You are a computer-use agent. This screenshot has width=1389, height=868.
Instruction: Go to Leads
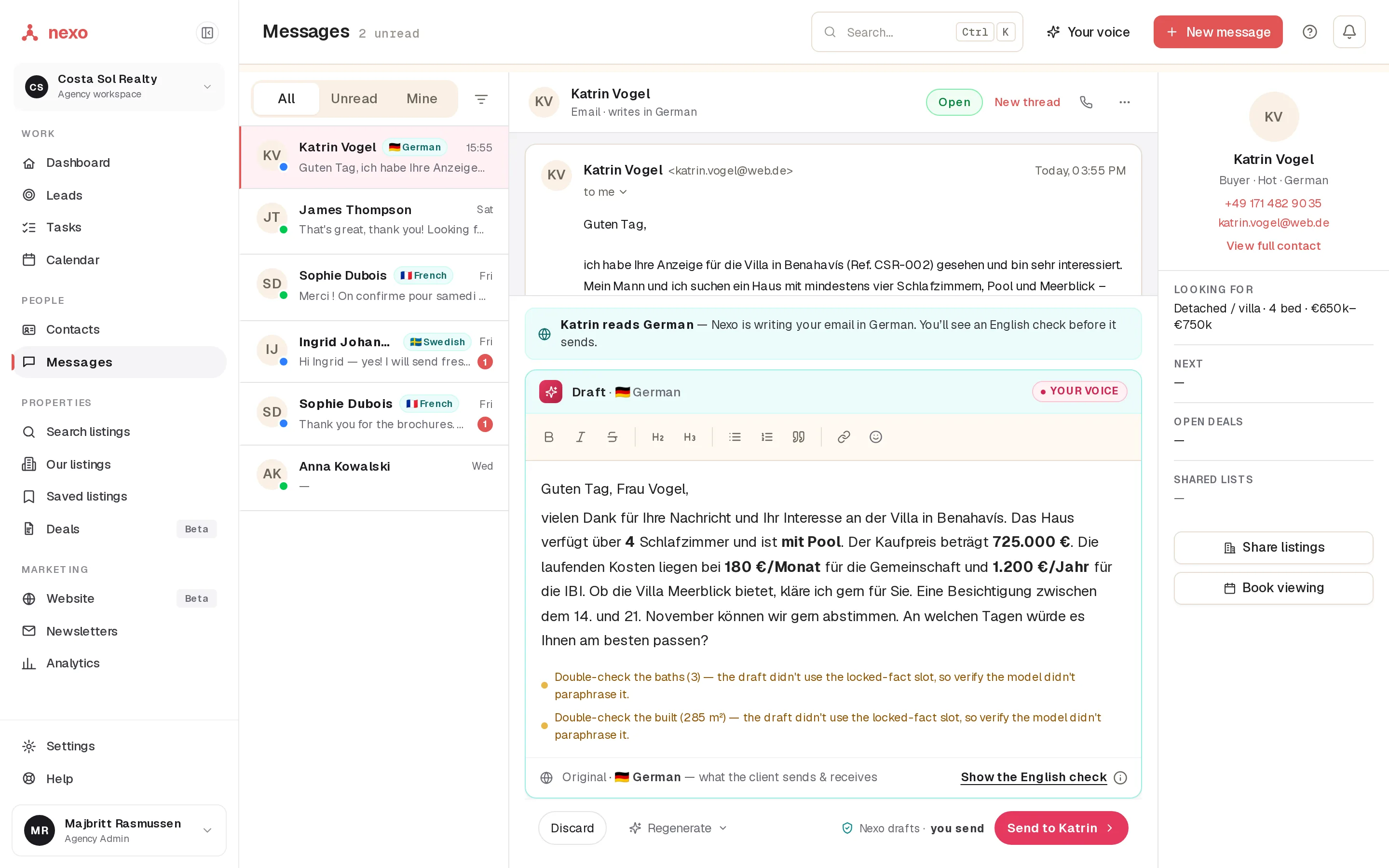pyautogui.click(x=119, y=195)
